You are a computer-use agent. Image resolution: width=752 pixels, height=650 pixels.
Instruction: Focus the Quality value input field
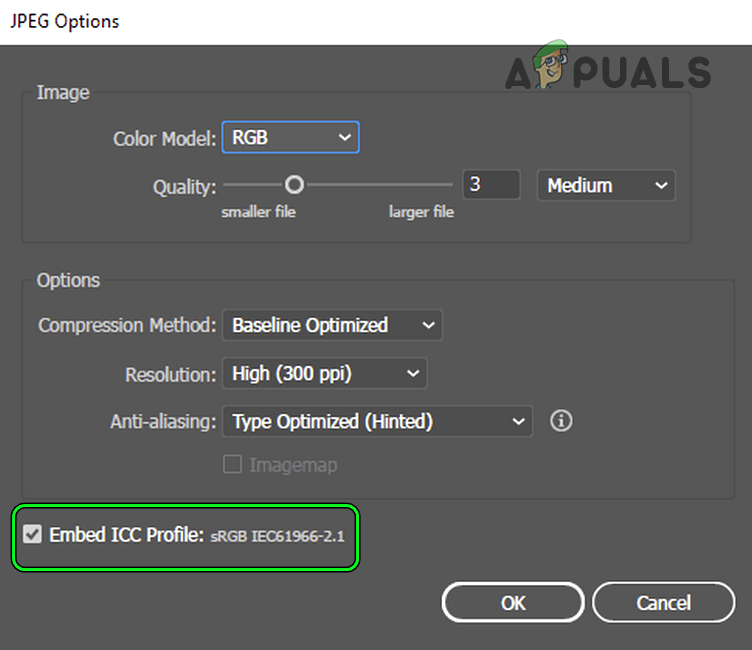click(x=490, y=185)
